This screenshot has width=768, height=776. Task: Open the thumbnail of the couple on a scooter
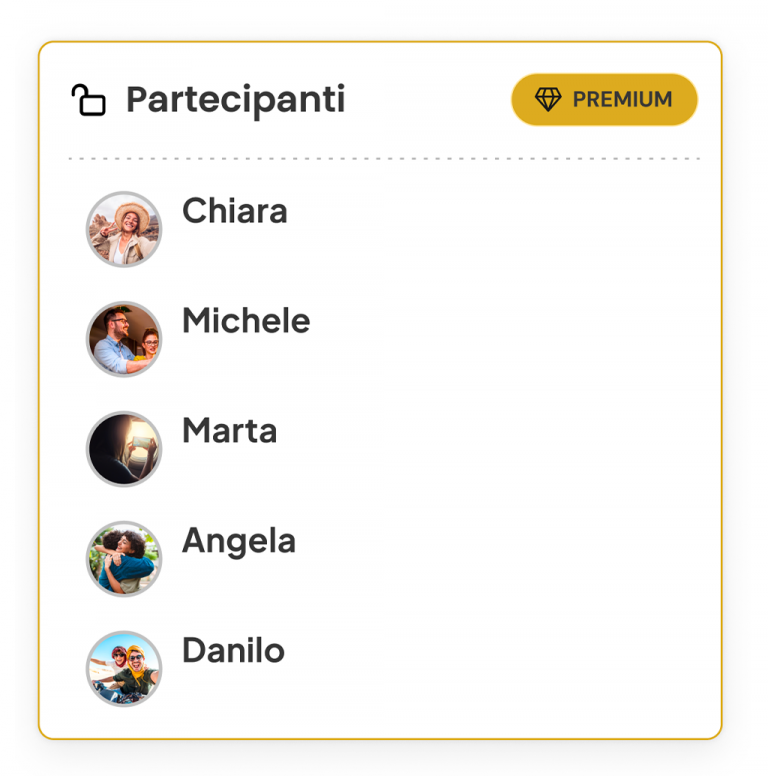(x=124, y=669)
